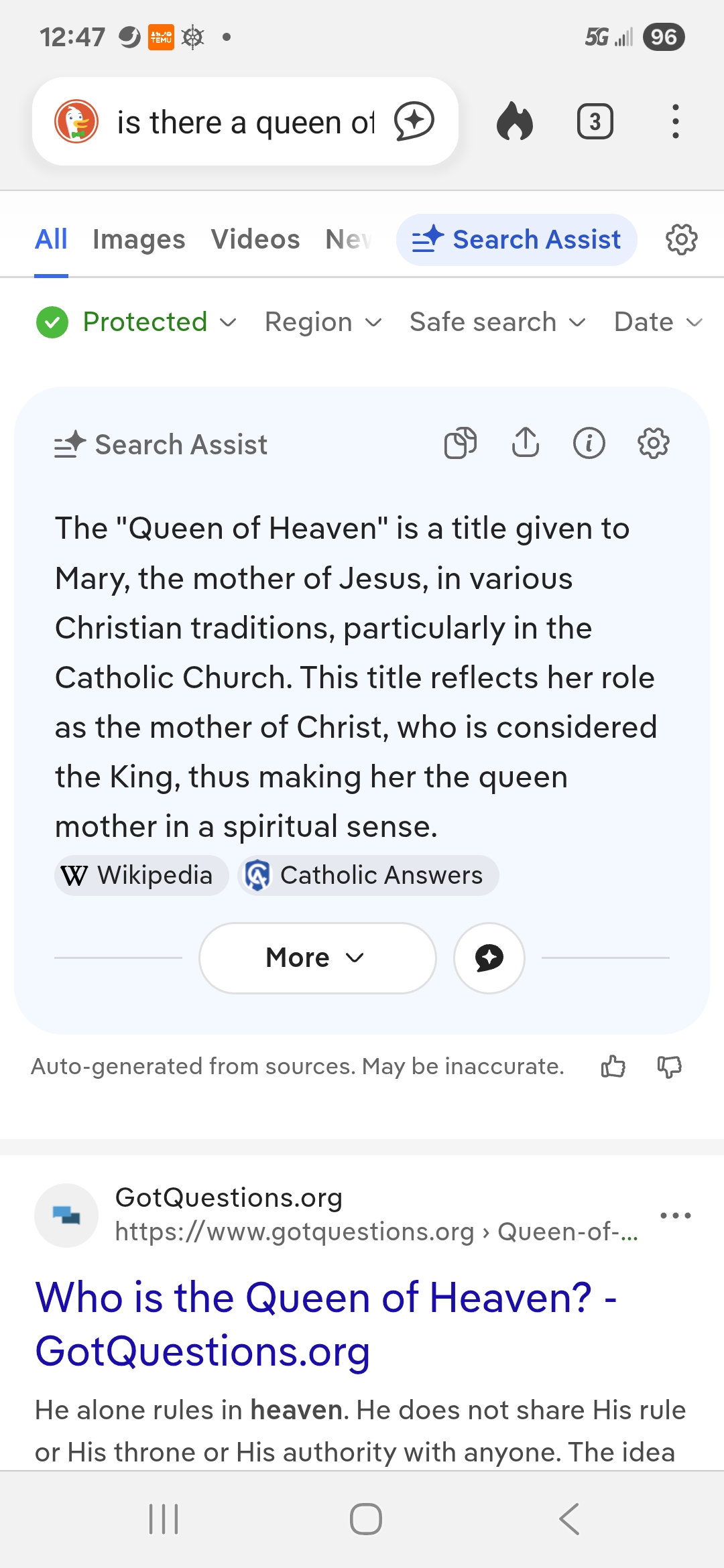The image size is (724, 1568).
Task: Open Duck.ai chat icon in address bar
Action: tap(414, 121)
